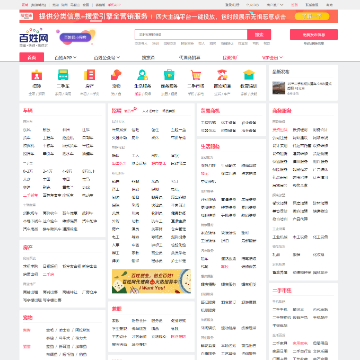Open the second-hand goods shopping cart icon

(x=196, y=75)
